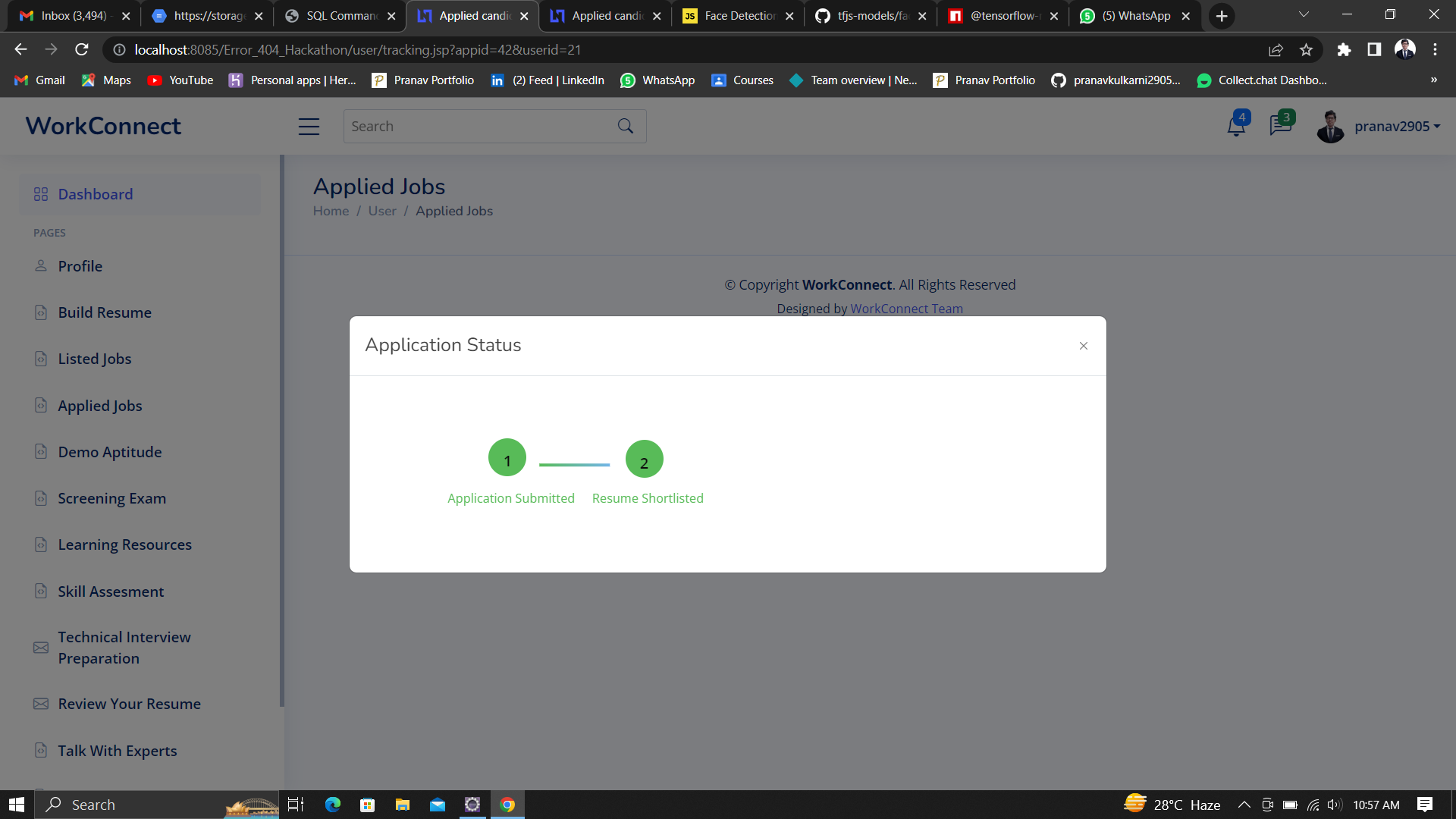Click the WorkConnect Team link
Viewport: 1456px width, 819px height.
click(906, 309)
